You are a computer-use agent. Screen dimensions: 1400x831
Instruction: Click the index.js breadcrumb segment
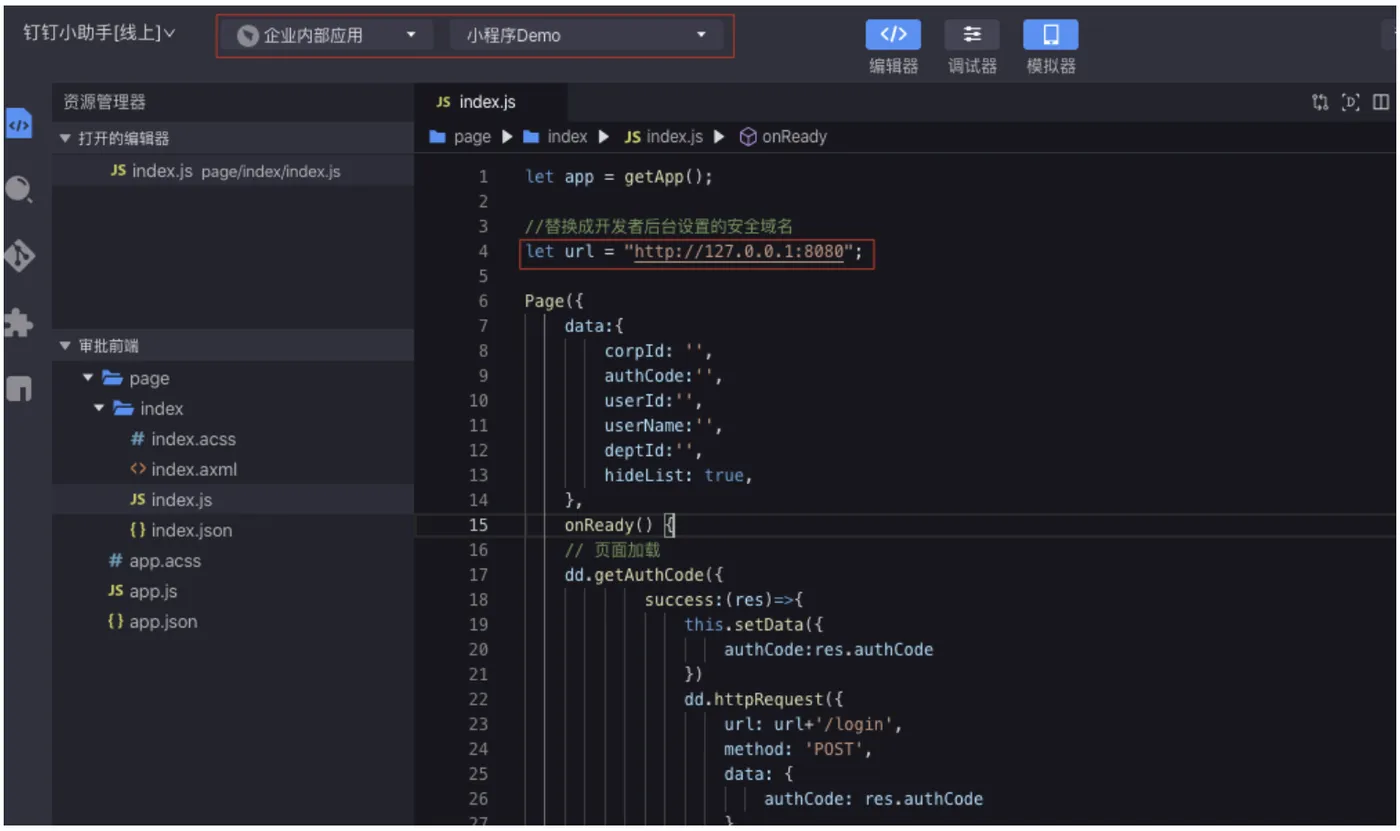click(664, 137)
